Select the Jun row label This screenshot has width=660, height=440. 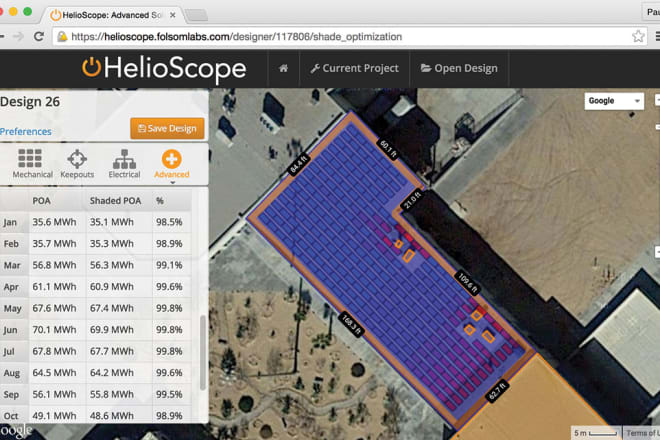click(x=10, y=330)
